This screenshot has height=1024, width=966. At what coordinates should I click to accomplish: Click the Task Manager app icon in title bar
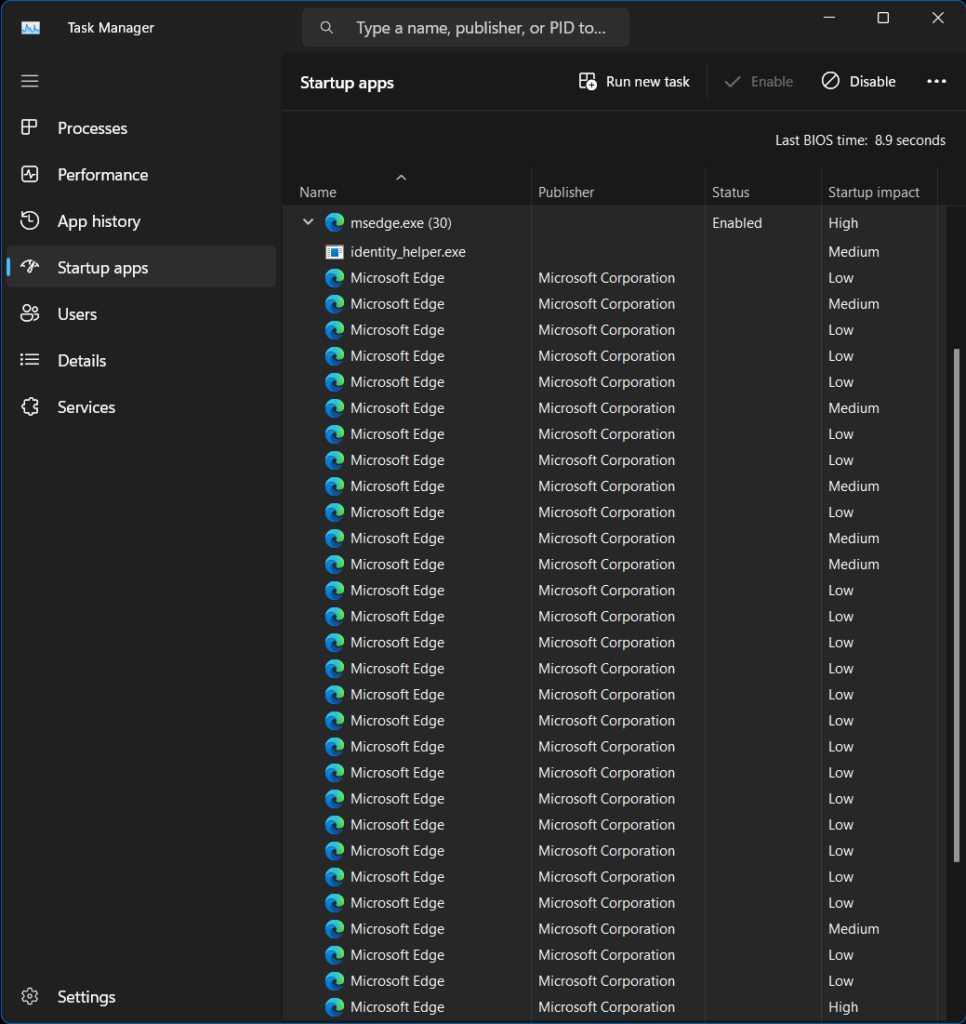coord(30,28)
